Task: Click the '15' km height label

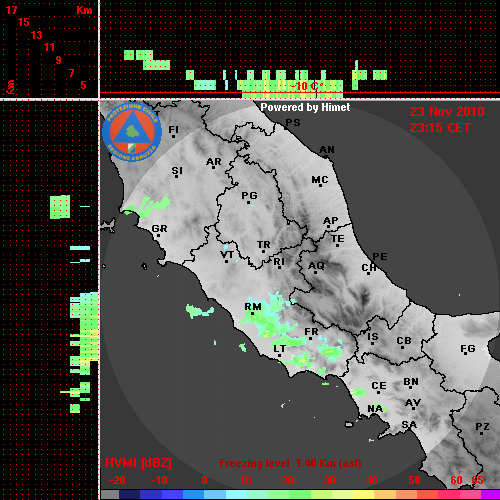Action: pyautogui.click(x=24, y=22)
